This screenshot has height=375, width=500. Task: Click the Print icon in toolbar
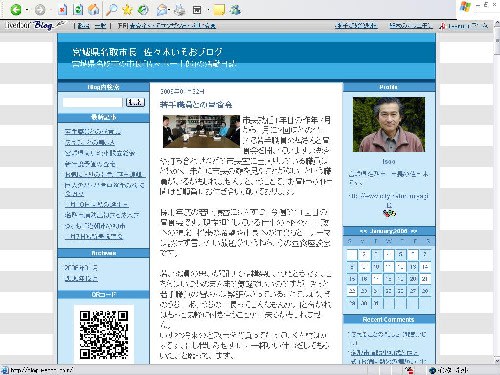180,10
